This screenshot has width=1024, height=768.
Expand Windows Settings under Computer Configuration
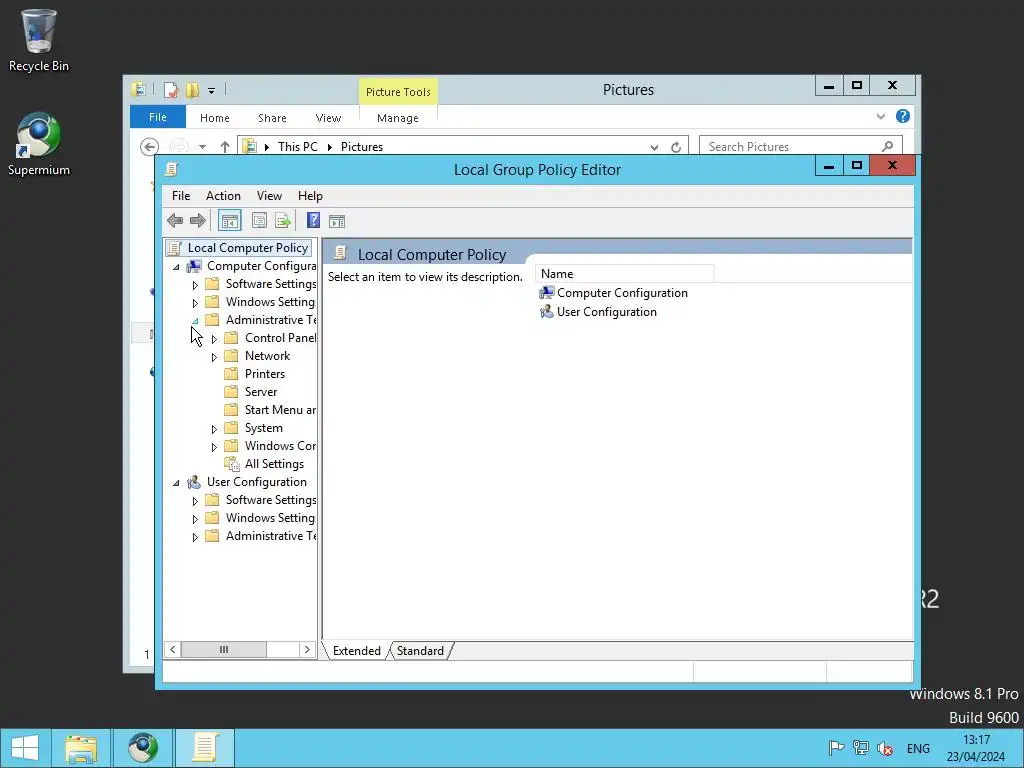coord(195,303)
